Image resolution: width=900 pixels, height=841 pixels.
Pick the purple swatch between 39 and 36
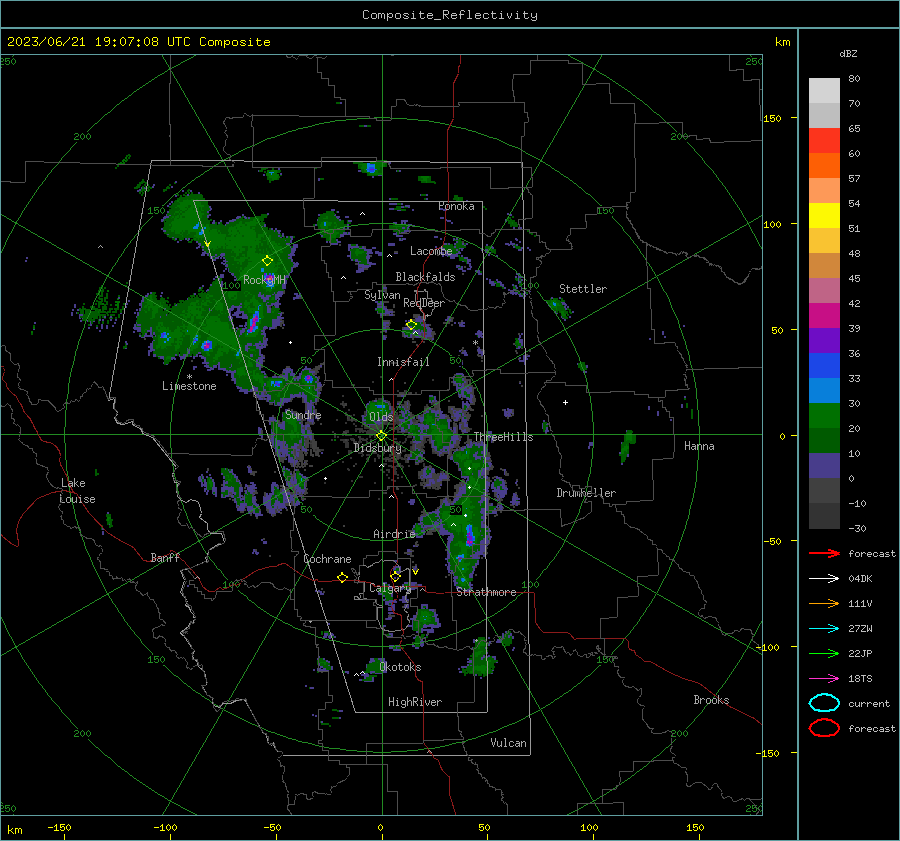(824, 341)
